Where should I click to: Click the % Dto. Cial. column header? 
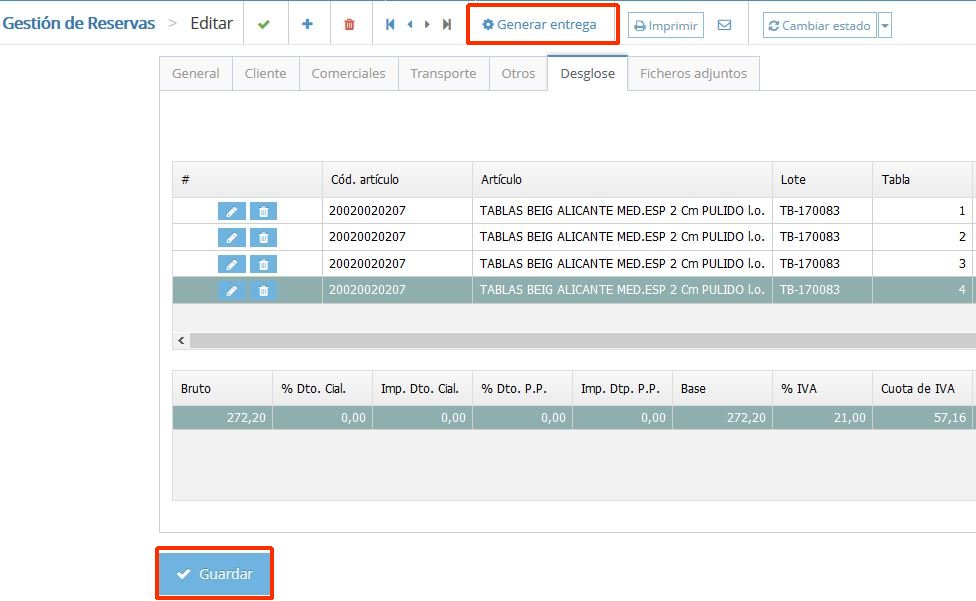point(322,389)
